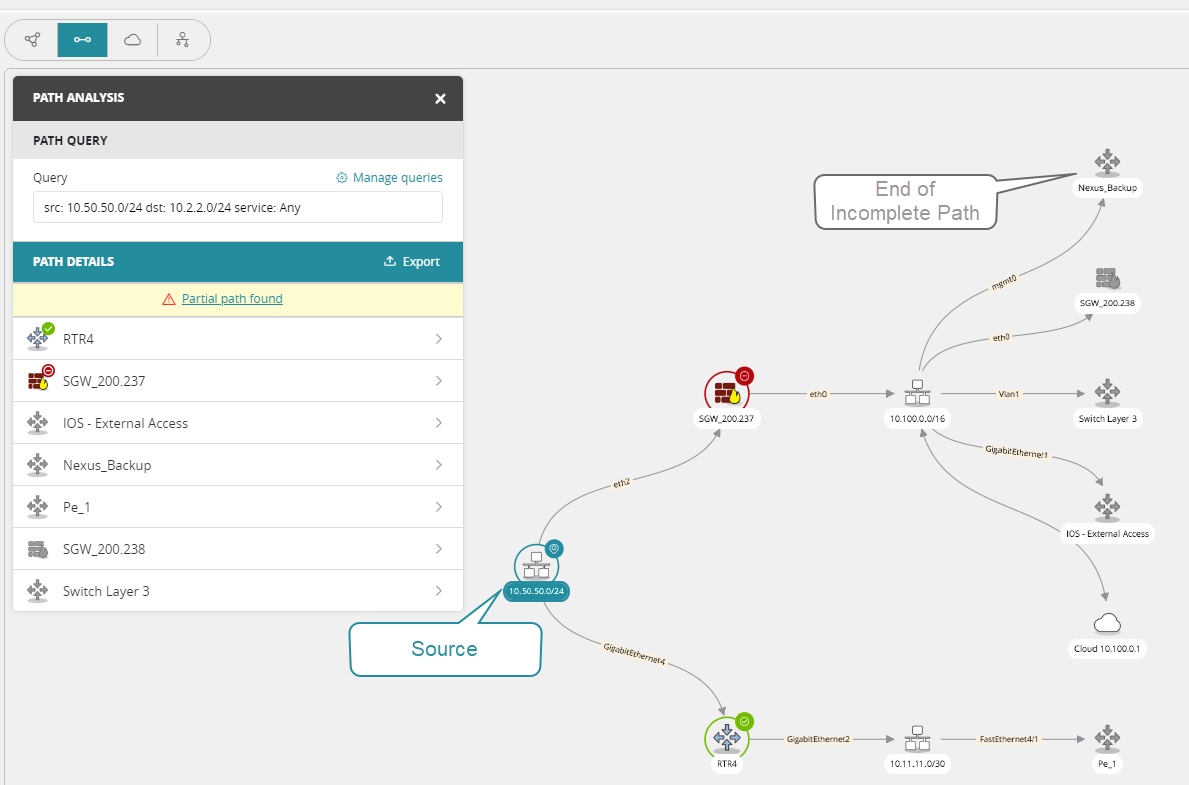
Task: Open Manage queries link
Action: pos(389,178)
